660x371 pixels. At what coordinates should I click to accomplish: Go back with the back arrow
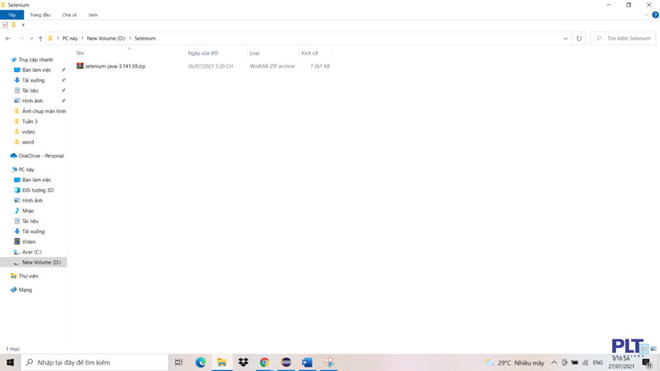8,38
